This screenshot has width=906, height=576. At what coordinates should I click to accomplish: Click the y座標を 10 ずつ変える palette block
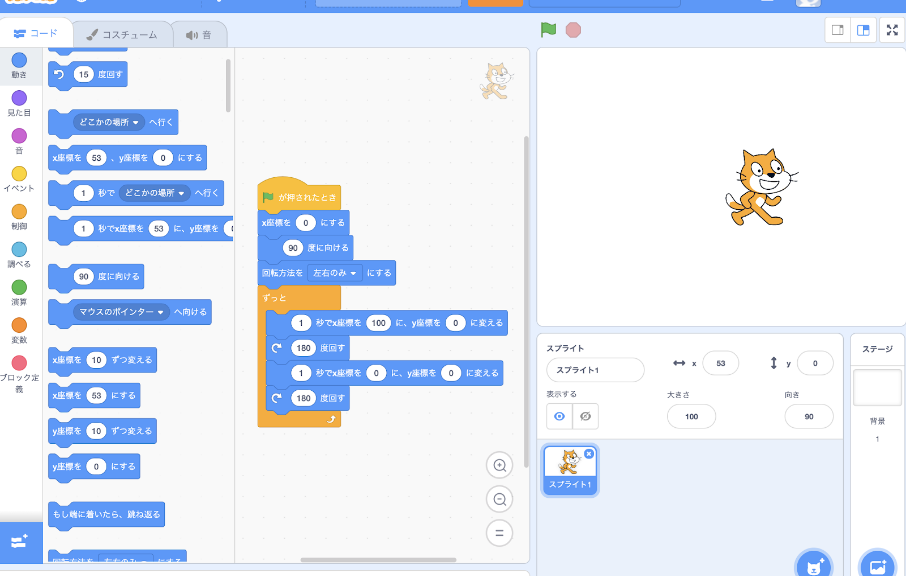102,431
